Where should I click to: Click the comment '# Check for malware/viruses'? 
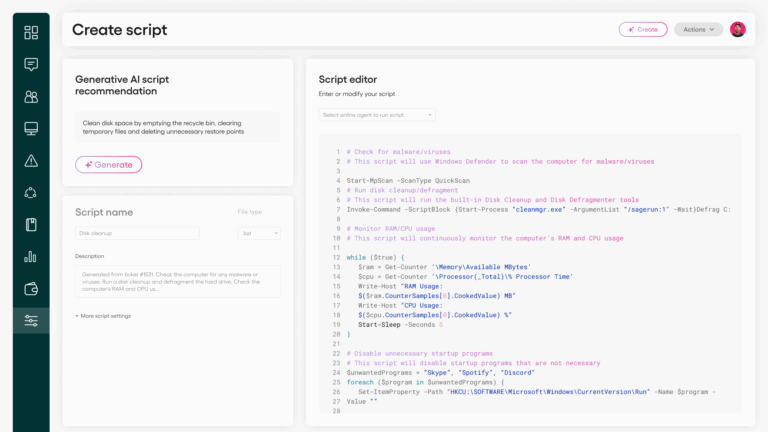398,152
